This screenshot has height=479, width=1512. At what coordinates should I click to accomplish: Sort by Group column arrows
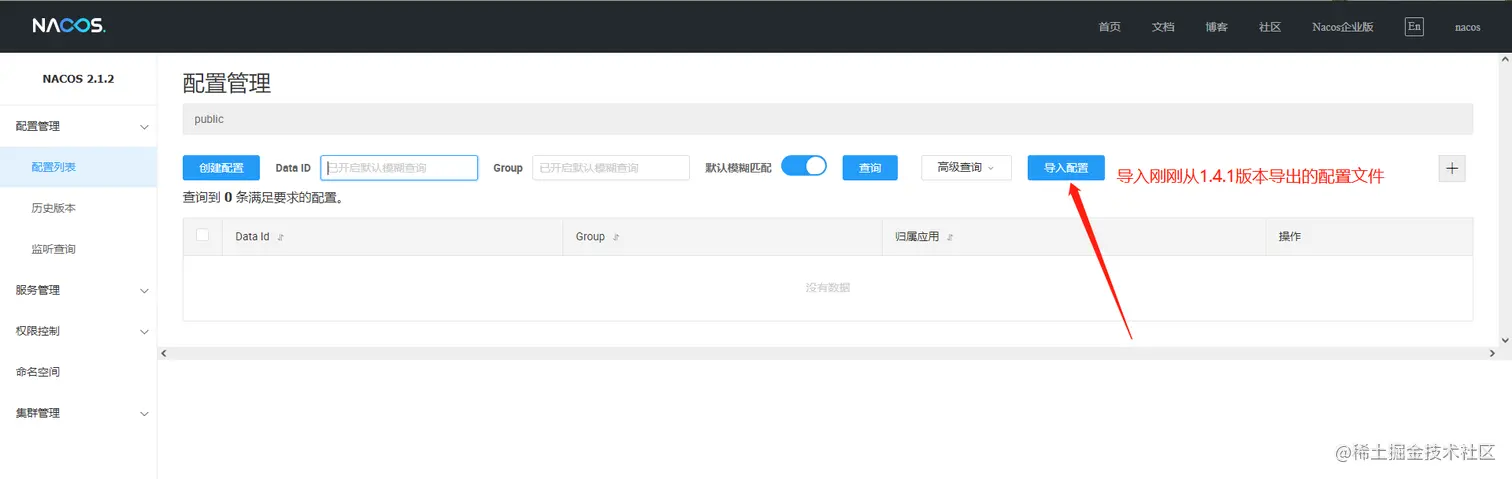616,237
